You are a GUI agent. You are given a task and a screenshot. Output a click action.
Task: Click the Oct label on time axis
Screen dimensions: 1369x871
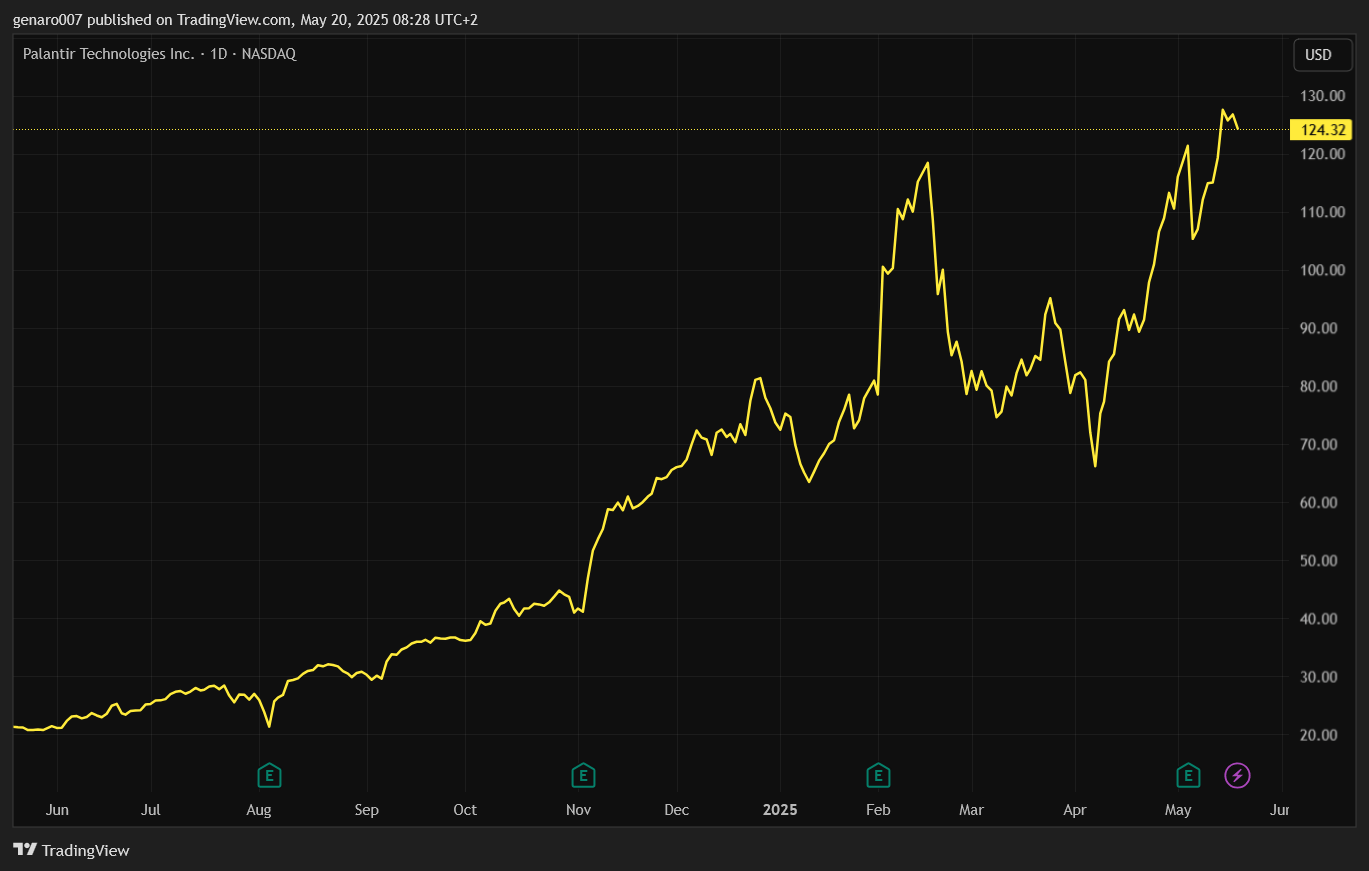pyautogui.click(x=465, y=810)
